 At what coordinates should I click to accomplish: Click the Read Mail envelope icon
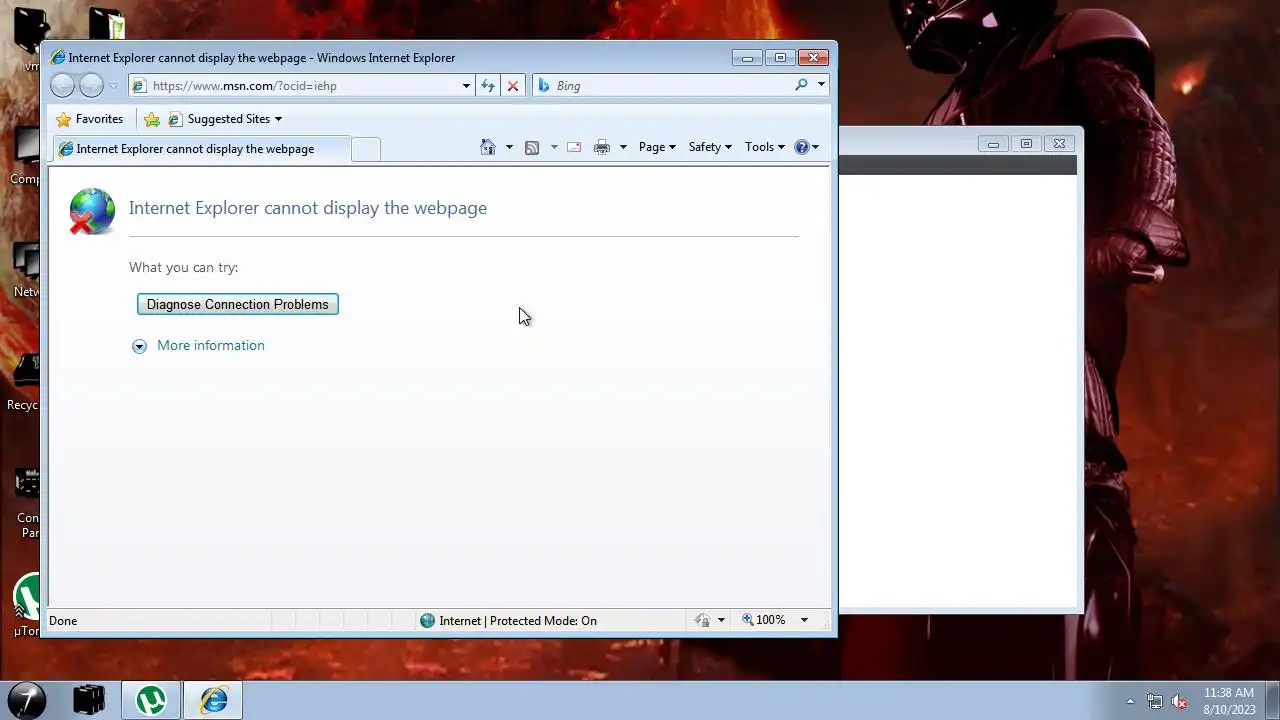point(574,147)
